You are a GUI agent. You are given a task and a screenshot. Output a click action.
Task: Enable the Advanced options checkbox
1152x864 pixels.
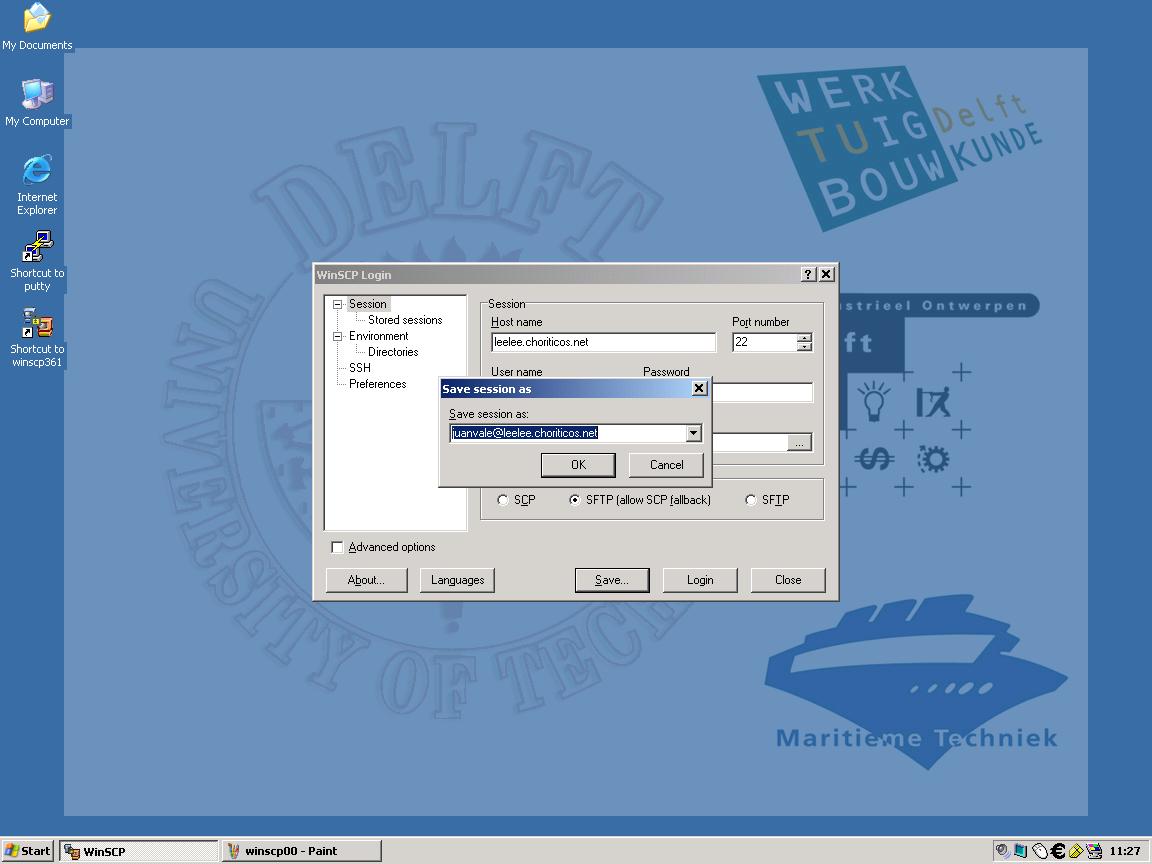tap(337, 547)
